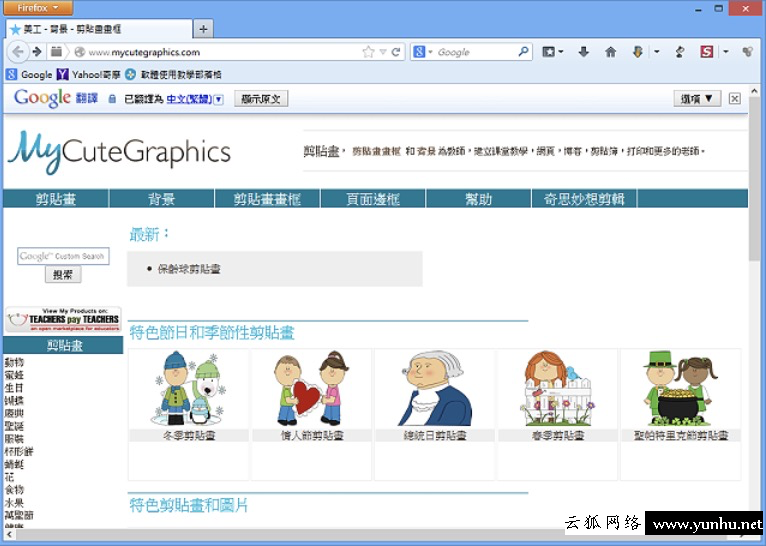Screen dimensions: 766x546
Task: Click the 杯形餅 sidebar category
Action: click(19, 451)
